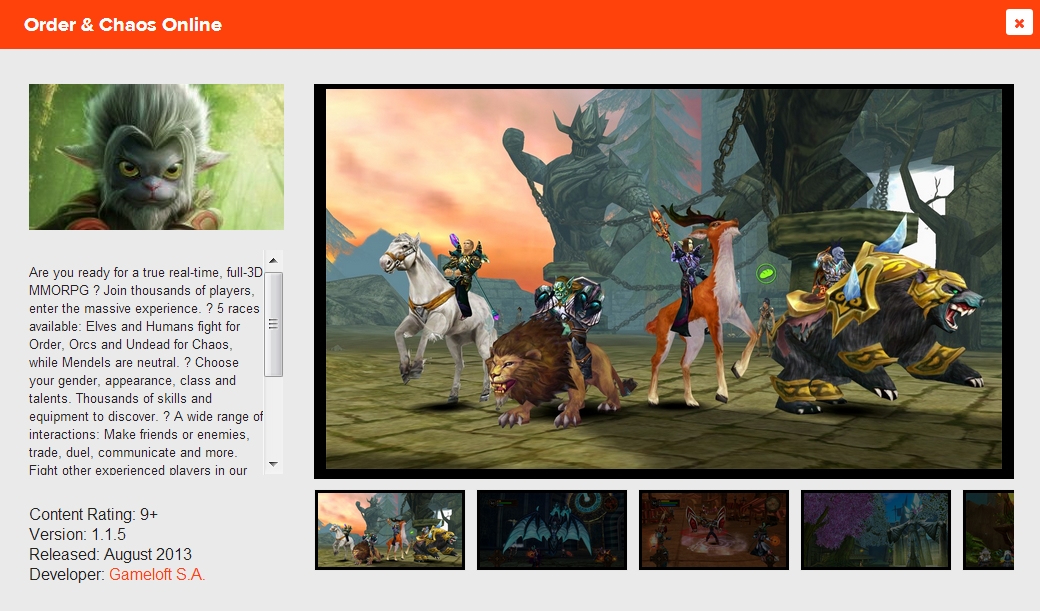This screenshot has height=611, width=1040.
Task: Grab the description scrollbar thumb
Action: tap(274, 324)
